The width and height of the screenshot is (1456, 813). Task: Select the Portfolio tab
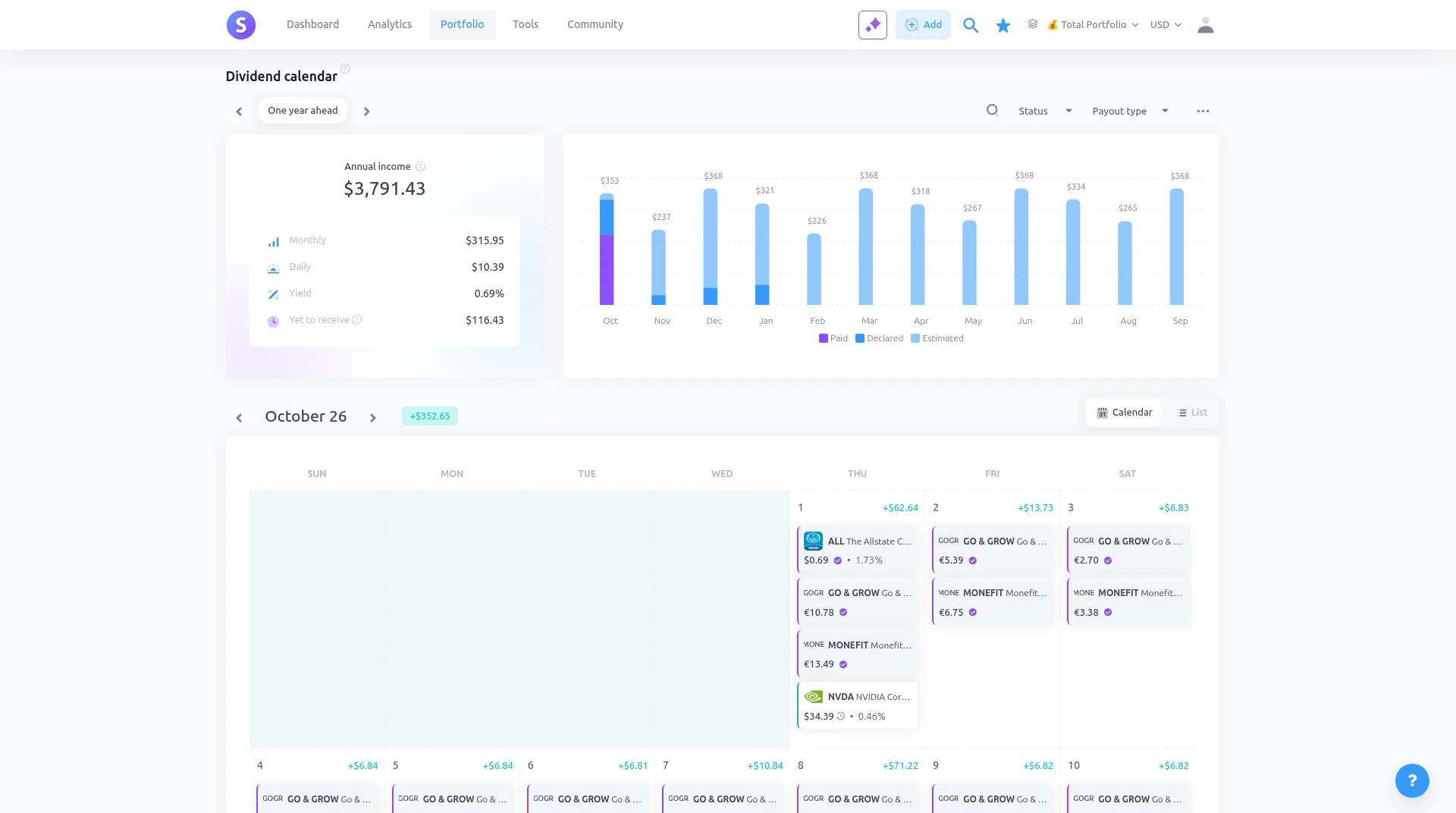point(462,25)
